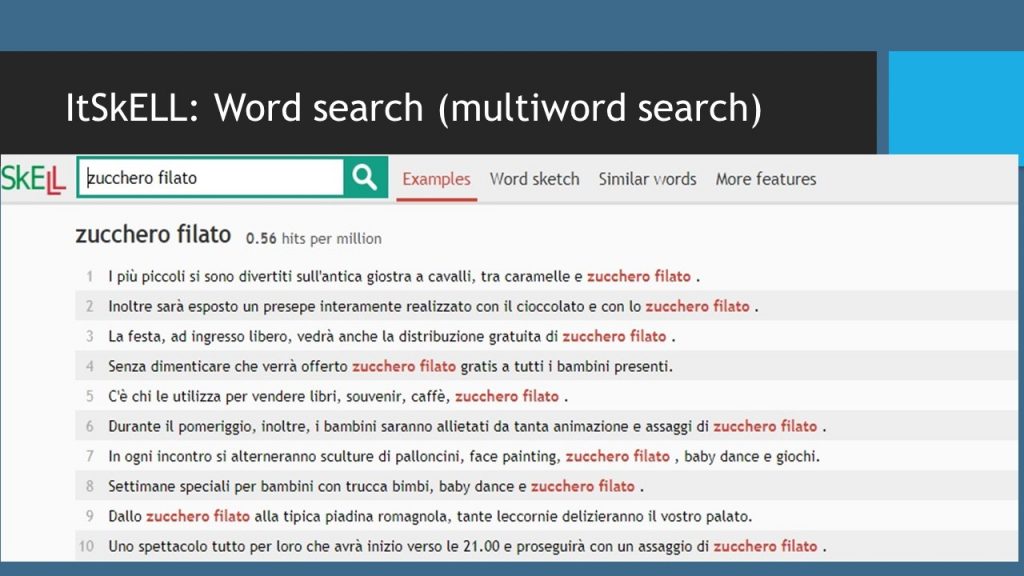
Task: Click highlighted zucchero filato in sentence 7
Action: click(x=617, y=456)
